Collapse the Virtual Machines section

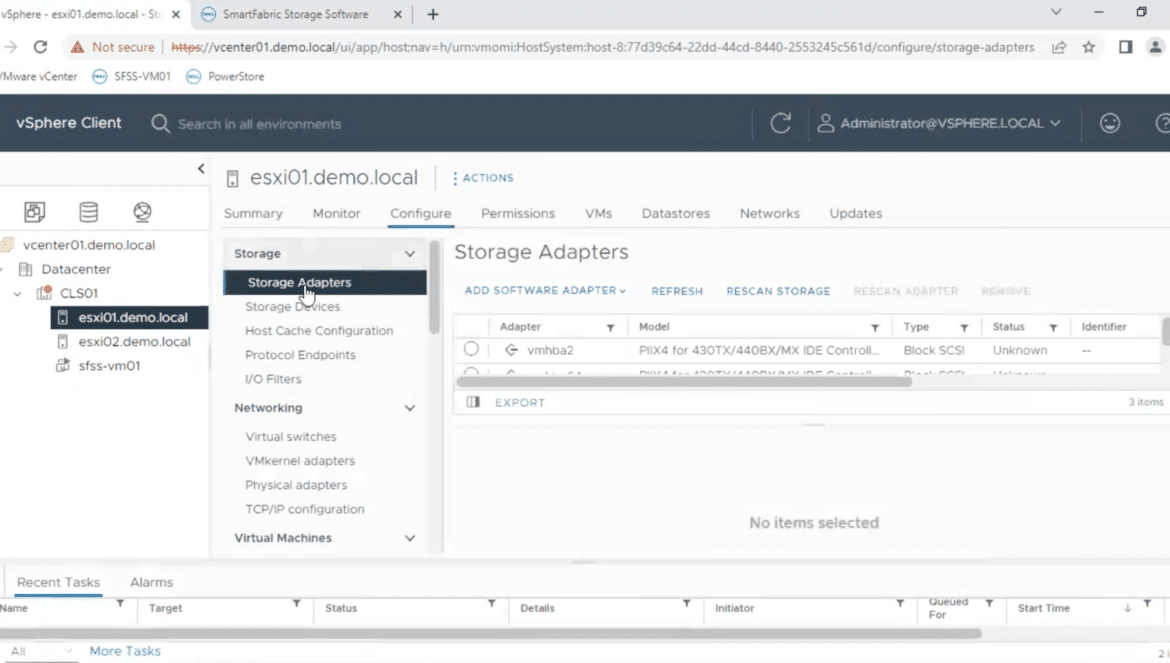tap(410, 538)
